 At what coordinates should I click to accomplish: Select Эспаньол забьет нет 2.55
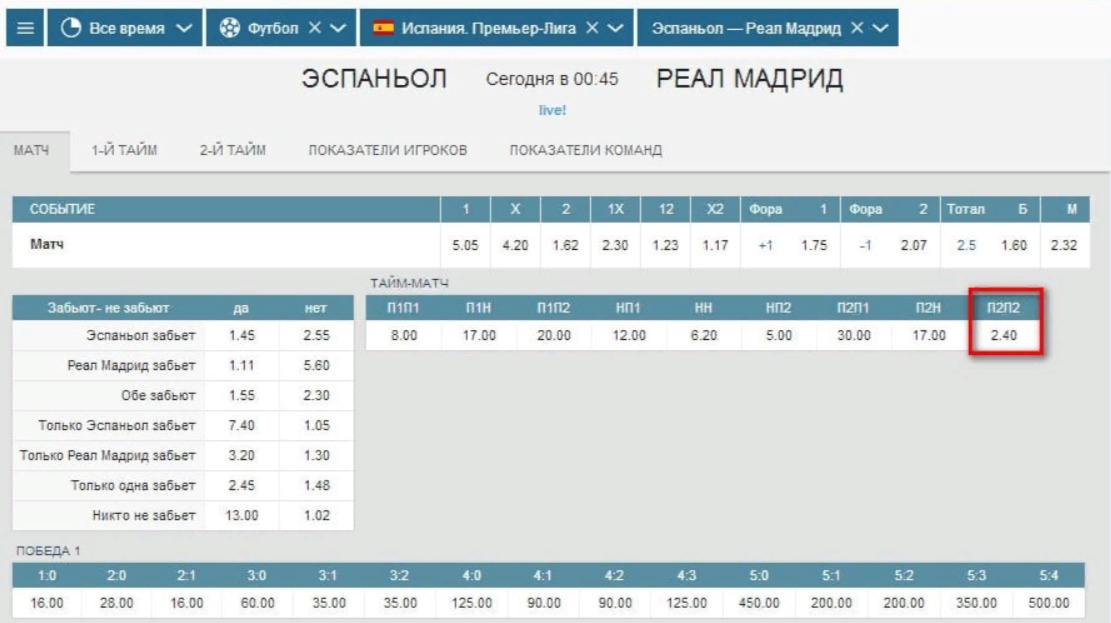click(x=316, y=335)
